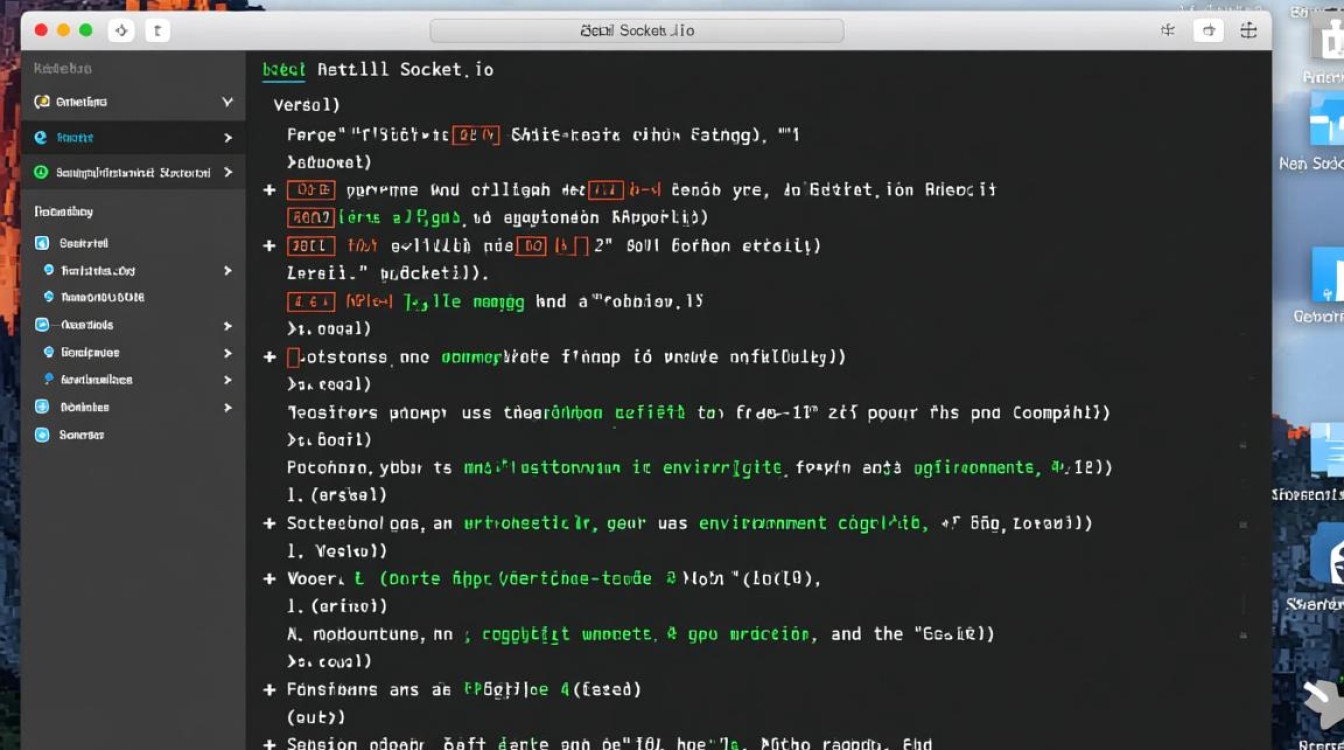Click the diamond-shaped icon button in the title bar
Image resolution: width=1344 pixels, height=750 pixels.
(121, 31)
